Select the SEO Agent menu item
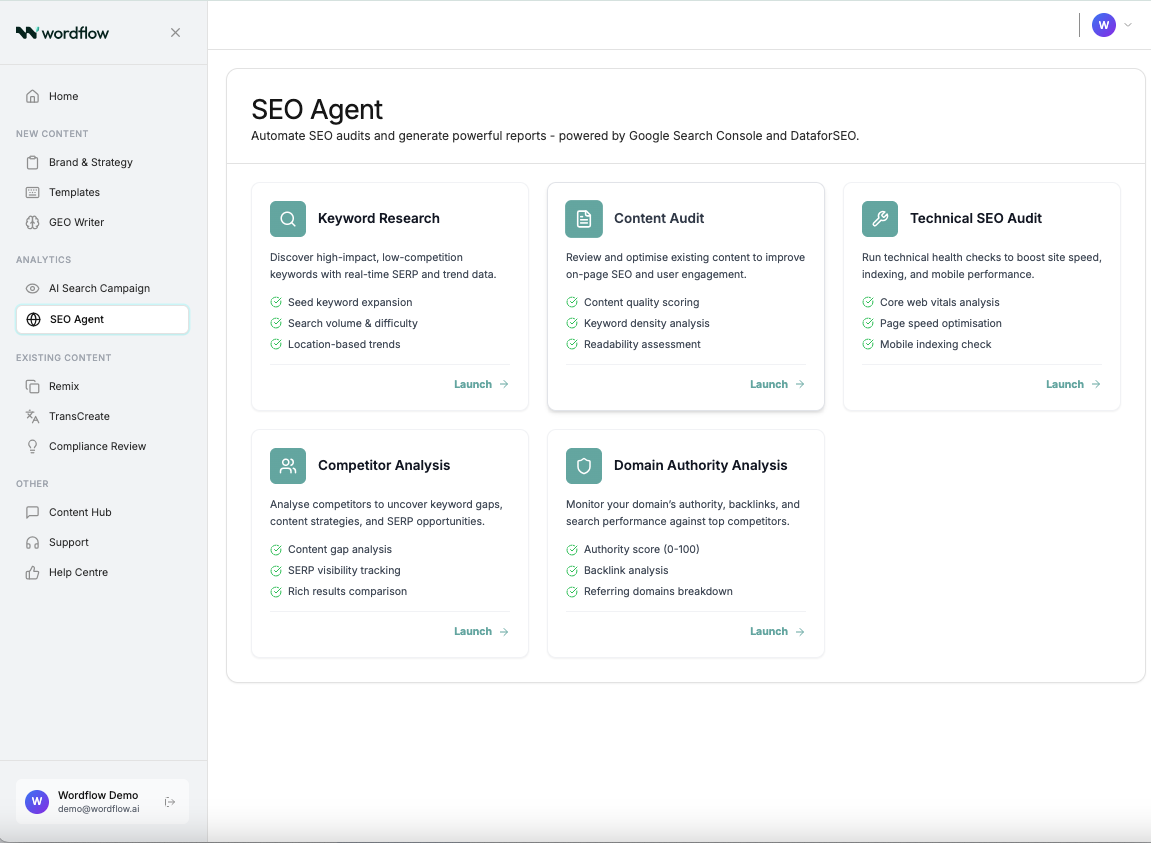 click(103, 319)
